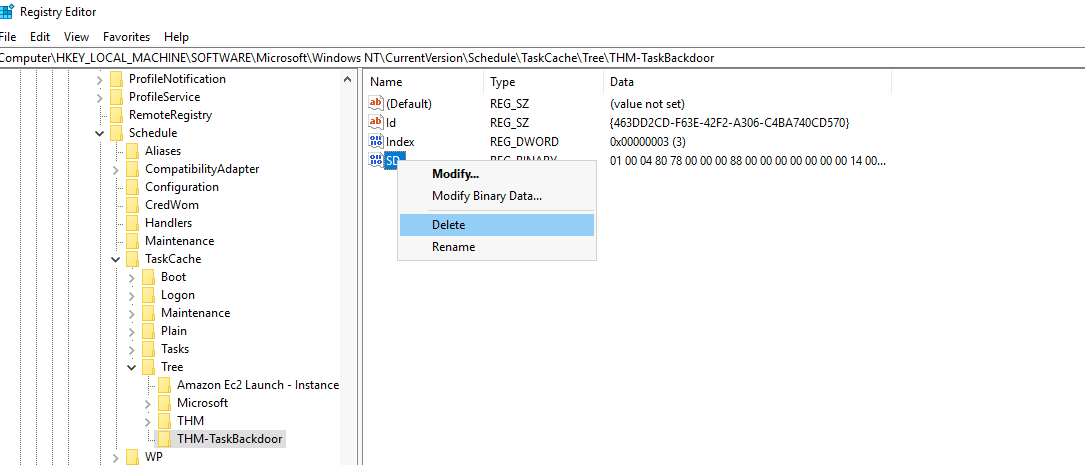The width and height of the screenshot is (1085, 465).
Task: Click the registry path address bar
Action: click(540, 58)
